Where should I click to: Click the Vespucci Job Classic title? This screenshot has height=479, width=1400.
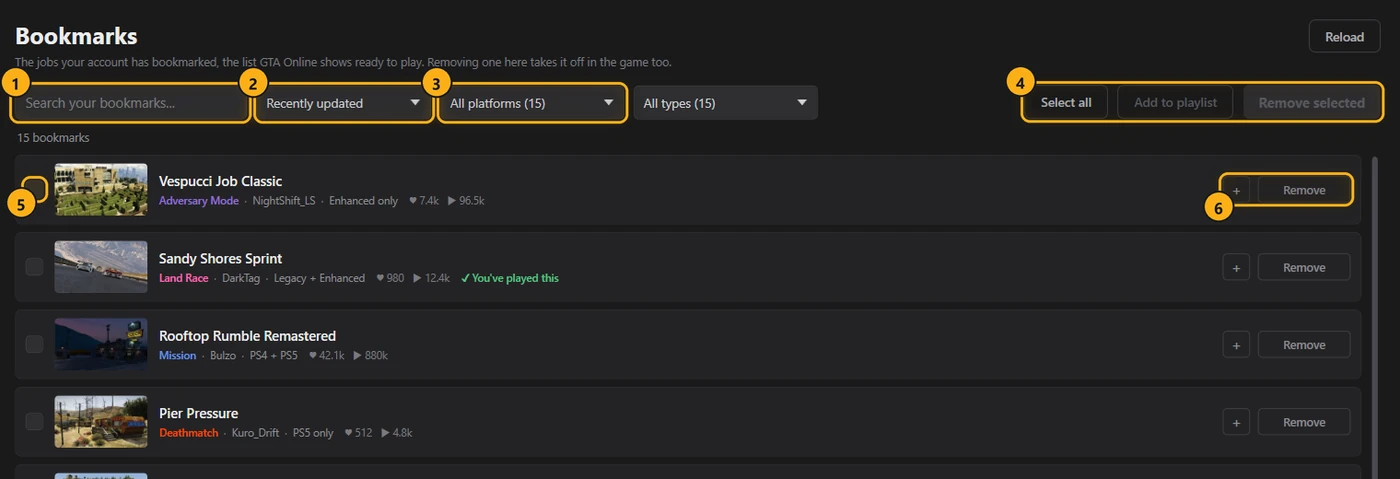pos(220,181)
